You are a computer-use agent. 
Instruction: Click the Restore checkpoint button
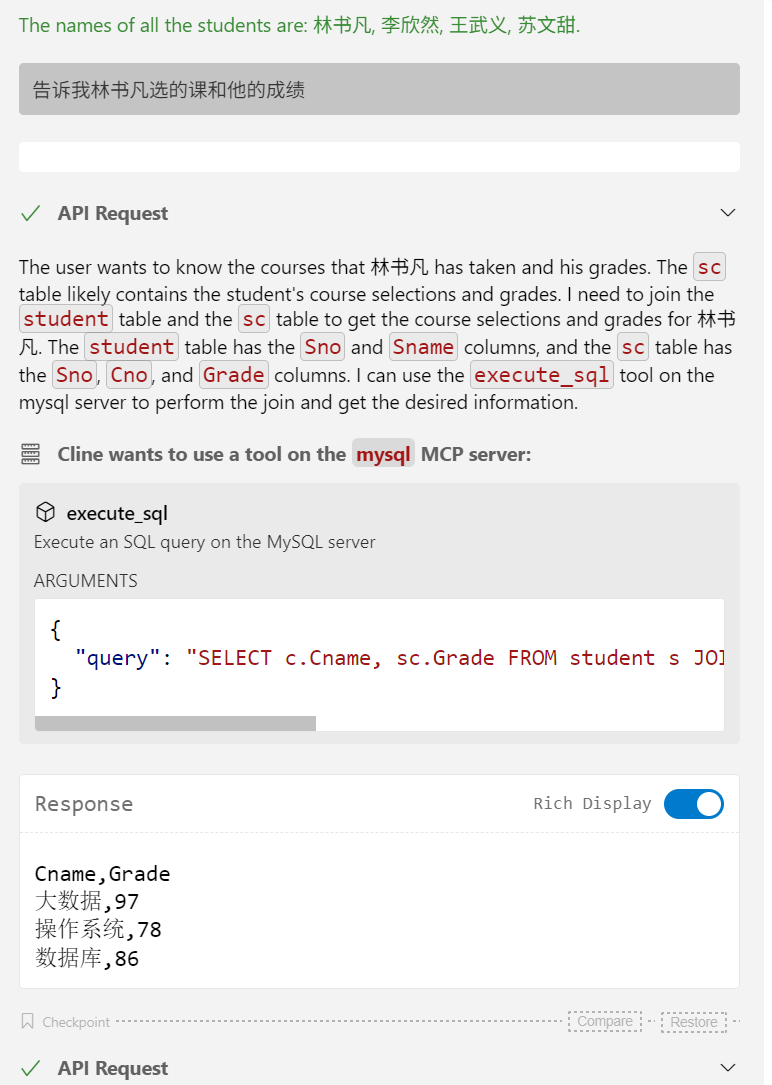click(694, 1022)
